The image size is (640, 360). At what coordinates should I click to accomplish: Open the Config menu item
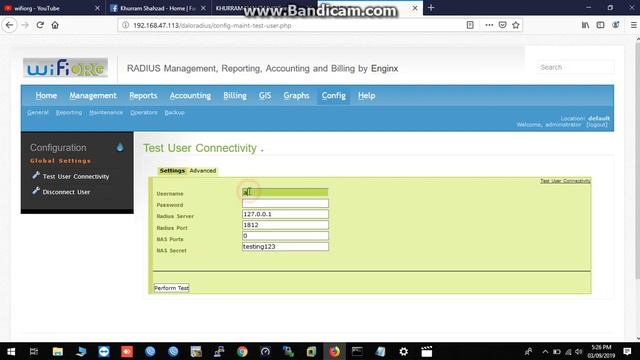[x=333, y=96]
